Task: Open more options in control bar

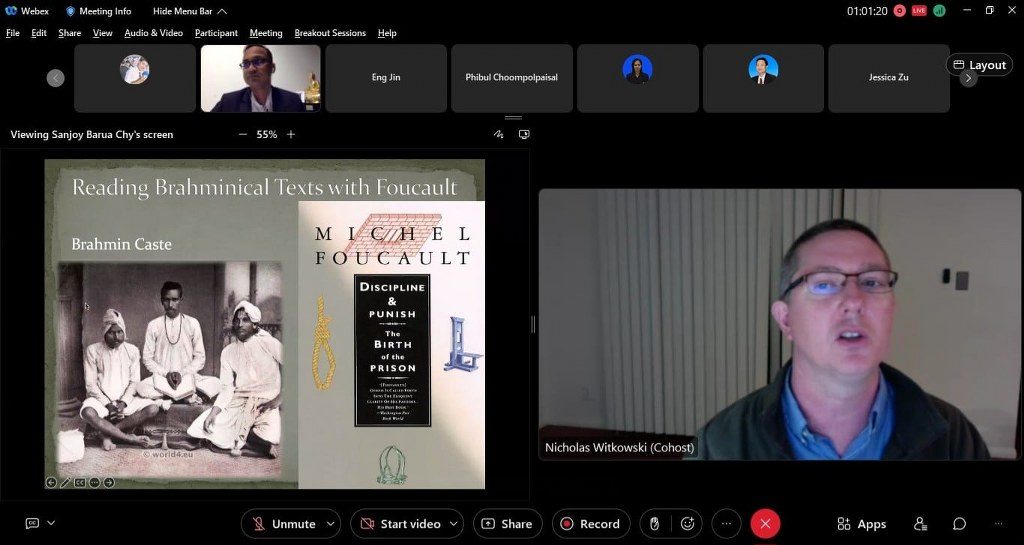Action: coord(726,523)
